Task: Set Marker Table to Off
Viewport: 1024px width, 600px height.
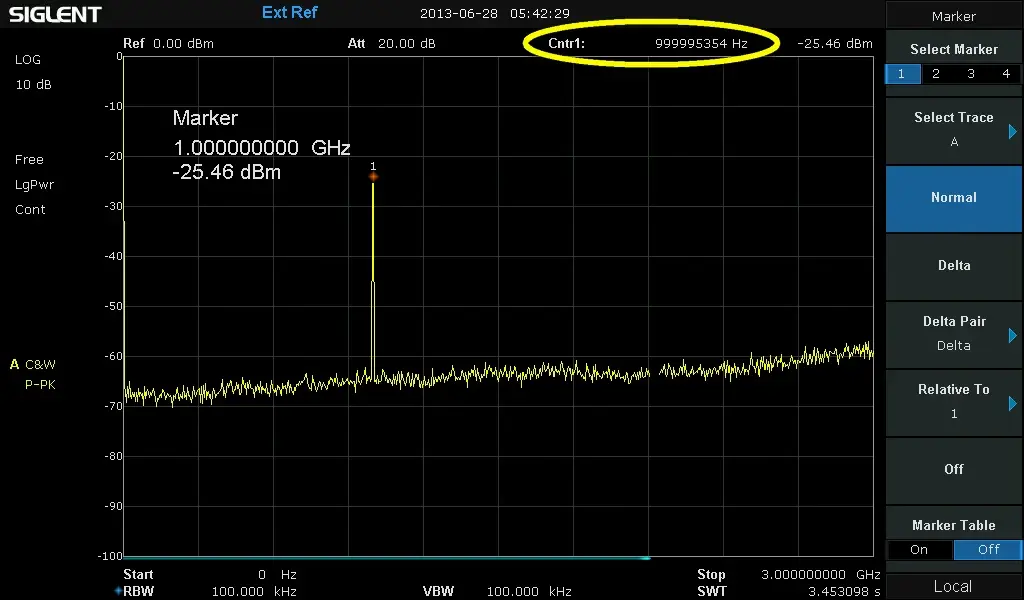Action: [x=988, y=550]
